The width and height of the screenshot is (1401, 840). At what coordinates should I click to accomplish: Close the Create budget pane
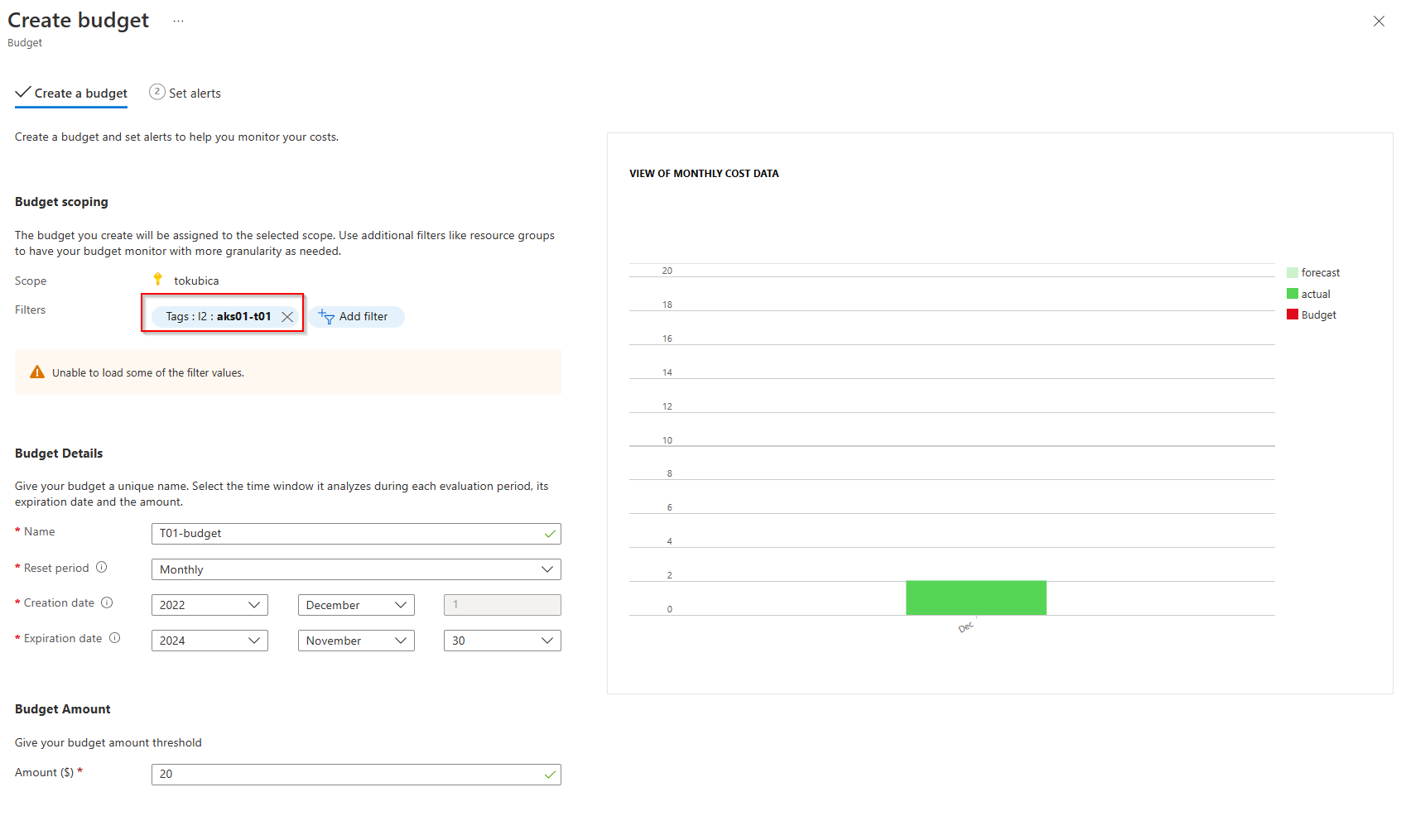[x=1379, y=22]
